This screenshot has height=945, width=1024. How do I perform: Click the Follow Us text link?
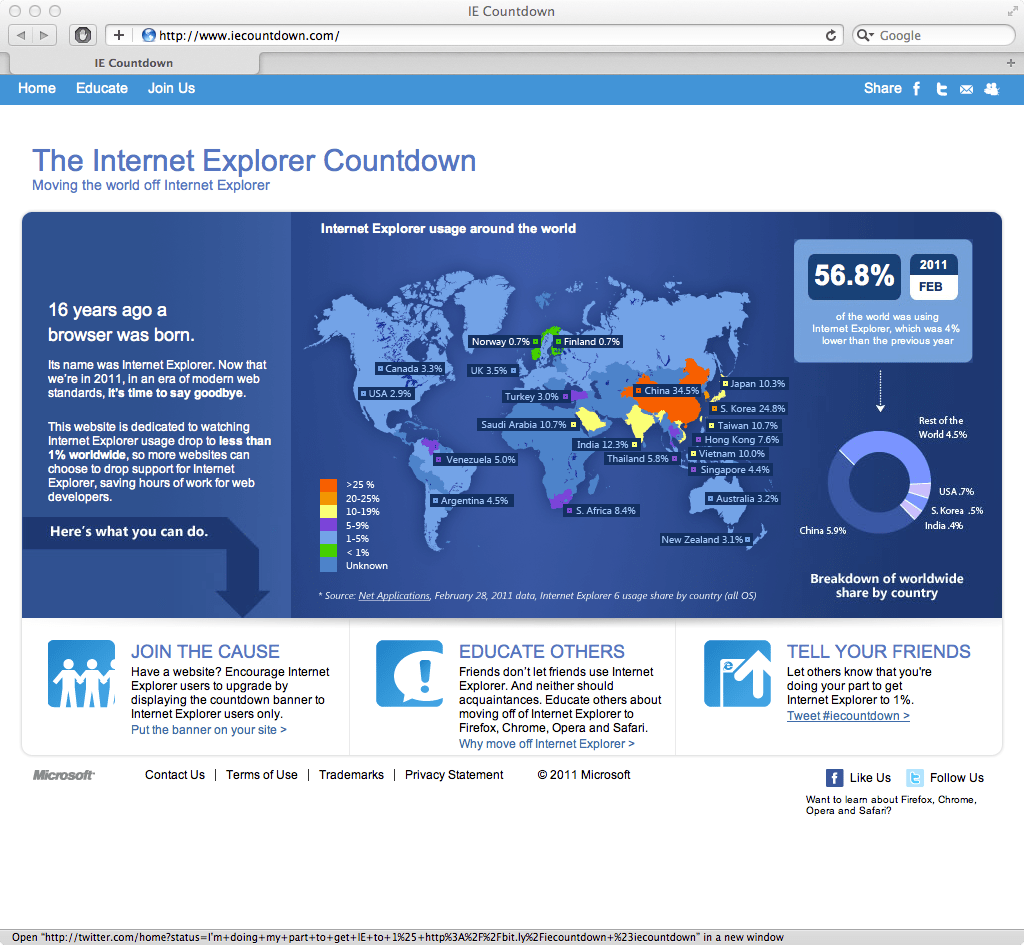click(x=957, y=778)
